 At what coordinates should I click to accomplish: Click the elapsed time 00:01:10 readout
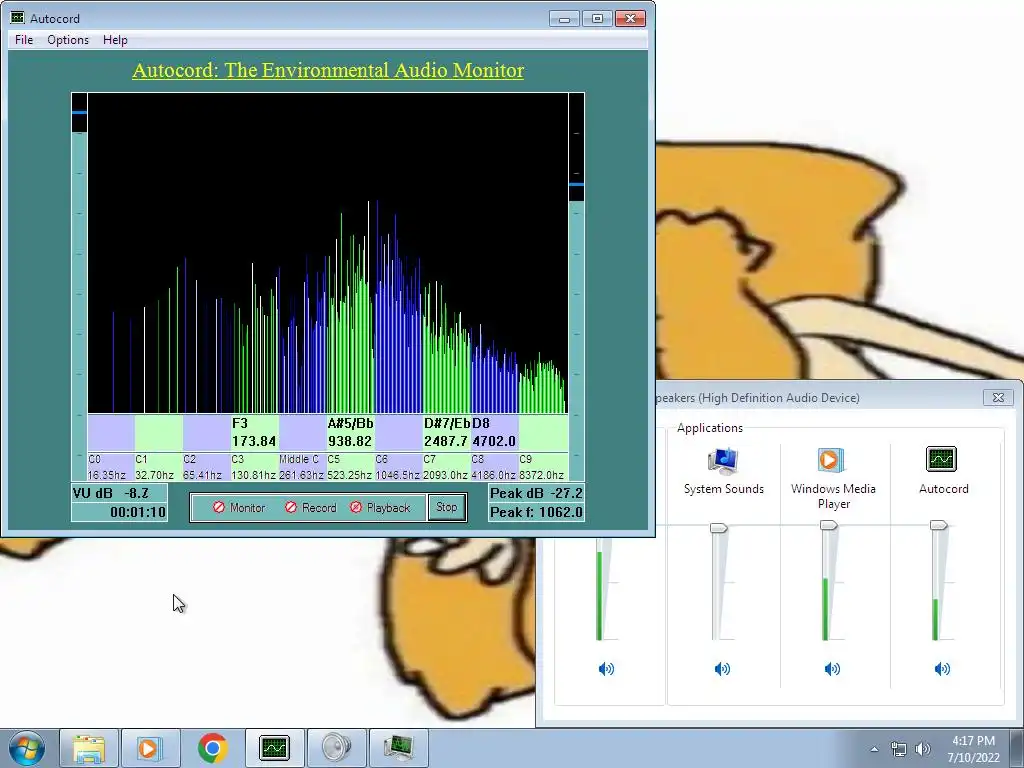pos(119,512)
